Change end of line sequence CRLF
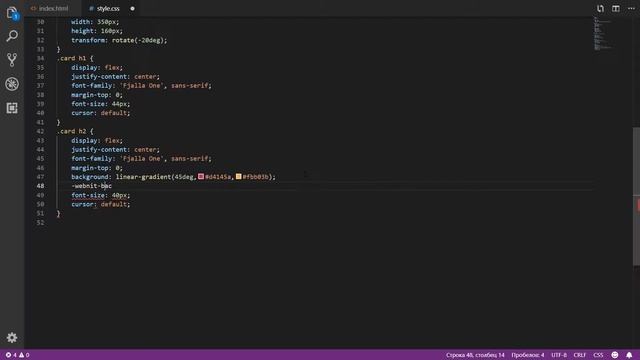This screenshot has width=640, height=360. (580, 355)
